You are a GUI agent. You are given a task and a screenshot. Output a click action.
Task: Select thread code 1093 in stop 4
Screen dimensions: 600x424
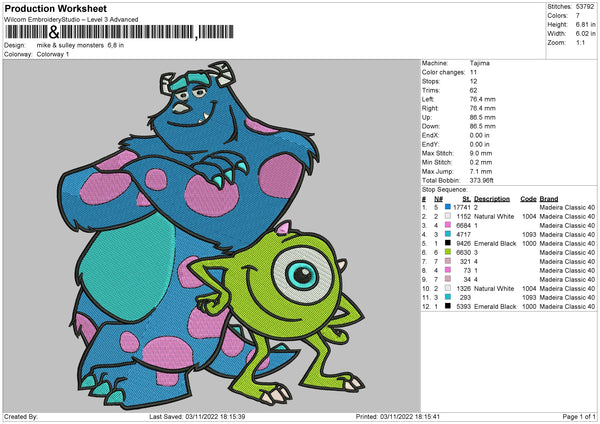pos(529,235)
